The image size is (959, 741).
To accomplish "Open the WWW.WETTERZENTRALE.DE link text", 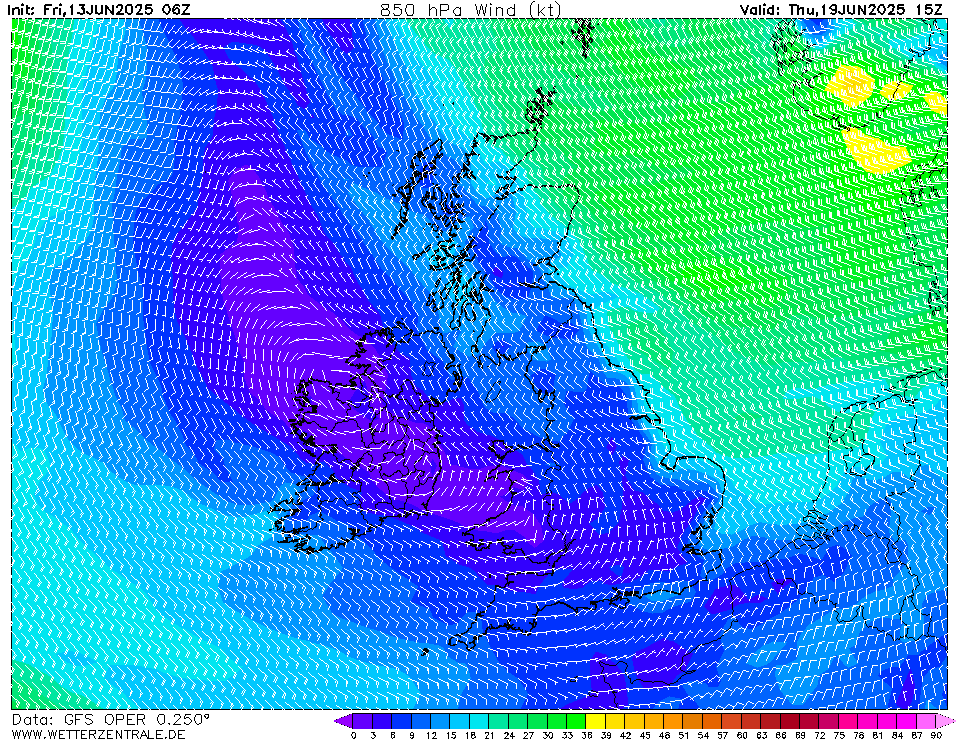I will click(98, 734).
